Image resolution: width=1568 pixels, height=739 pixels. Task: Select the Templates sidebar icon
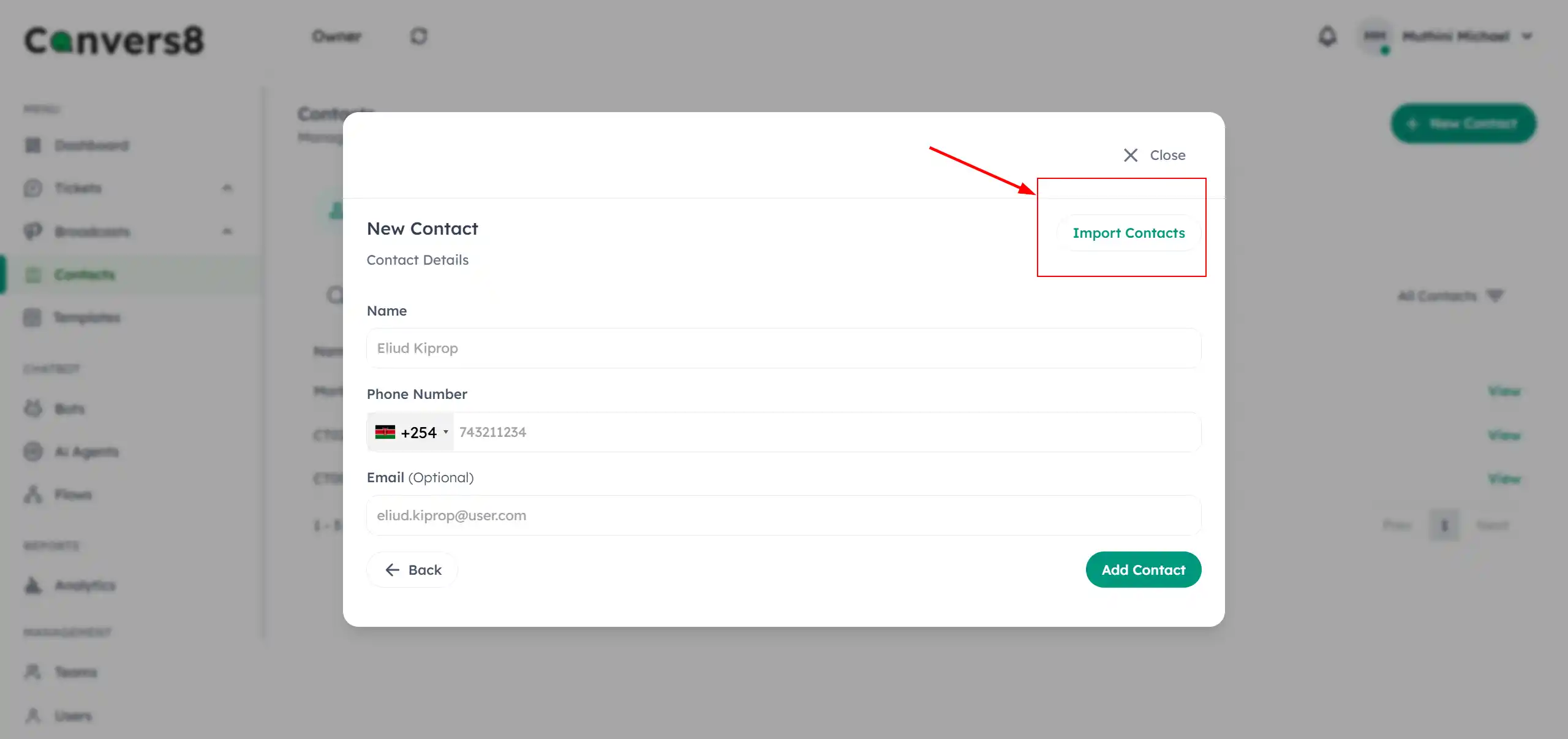[34, 317]
